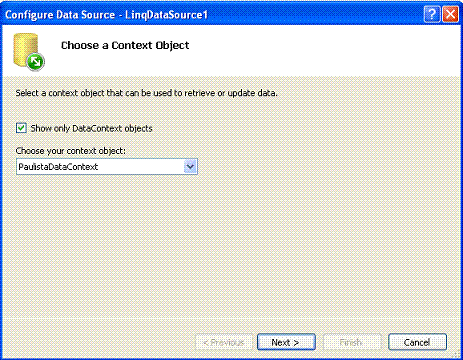This screenshot has width=463, height=360.
Task: Uncheck the Show only DataContext objects checkbox
Action: click(21, 128)
